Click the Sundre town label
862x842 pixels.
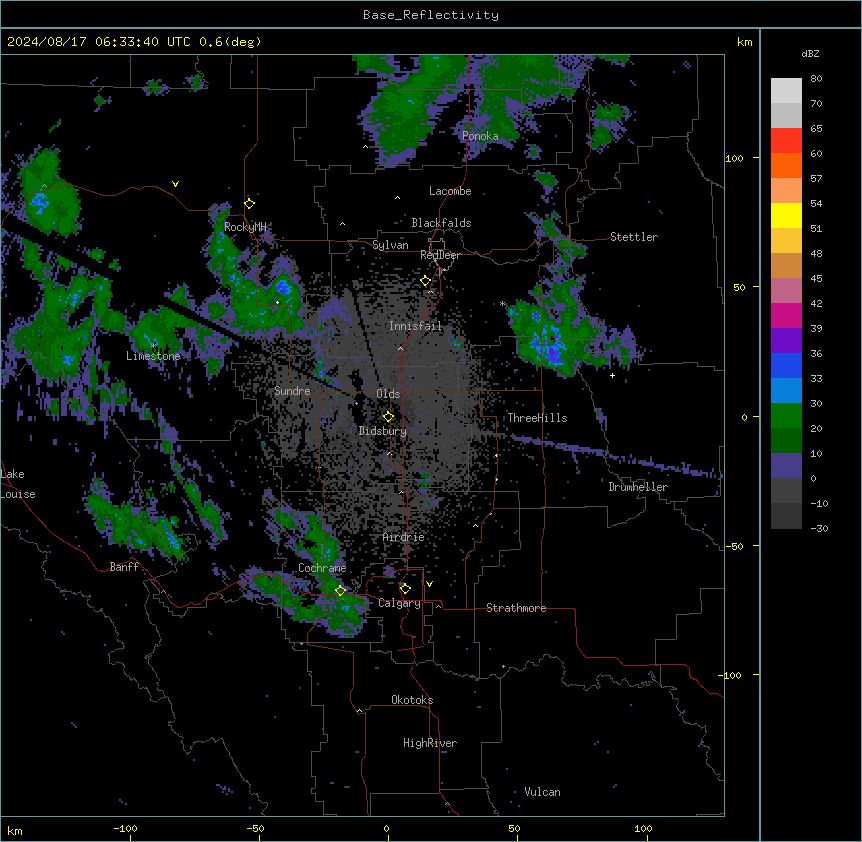coord(292,391)
